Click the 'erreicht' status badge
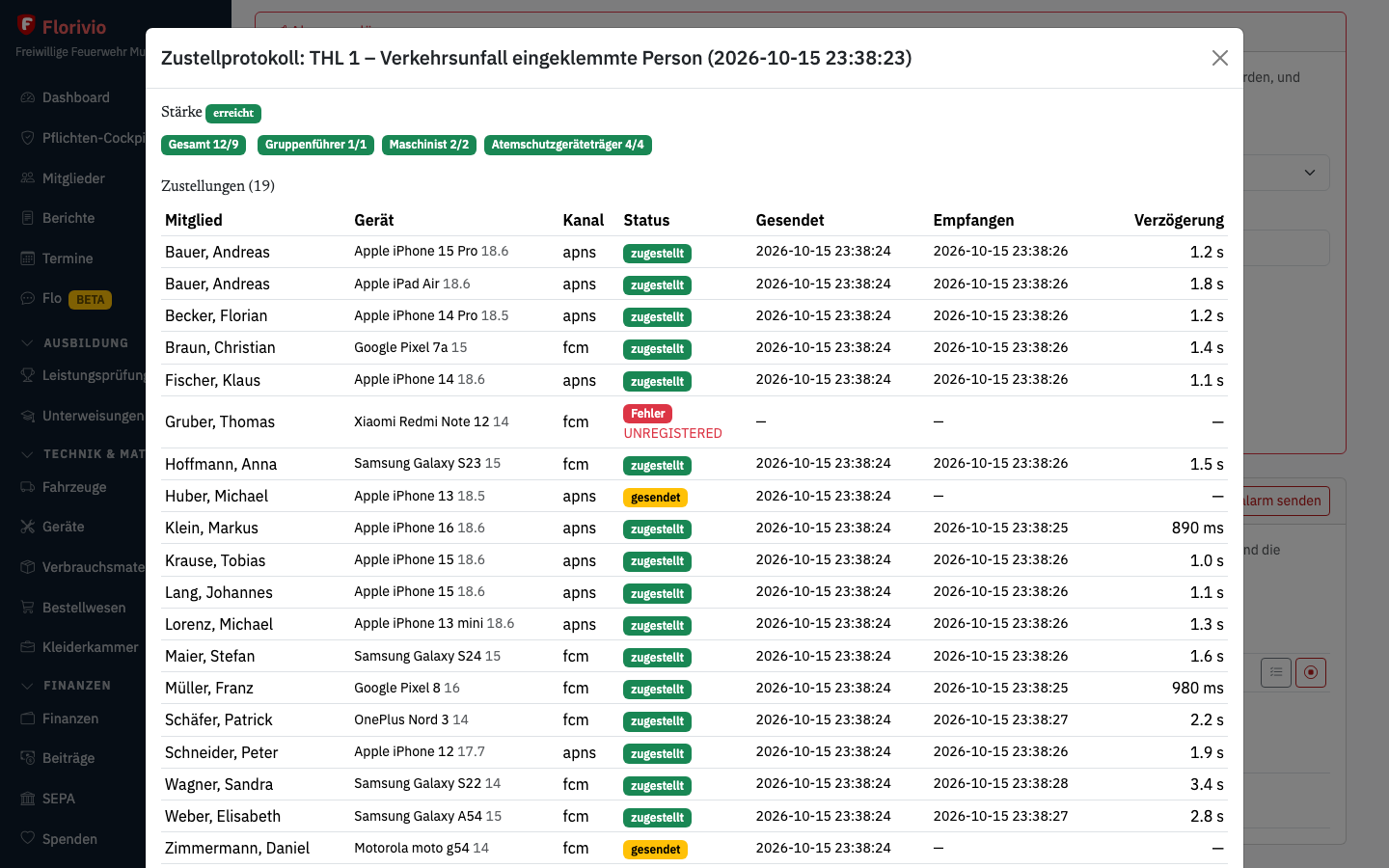 tap(233, 113)
